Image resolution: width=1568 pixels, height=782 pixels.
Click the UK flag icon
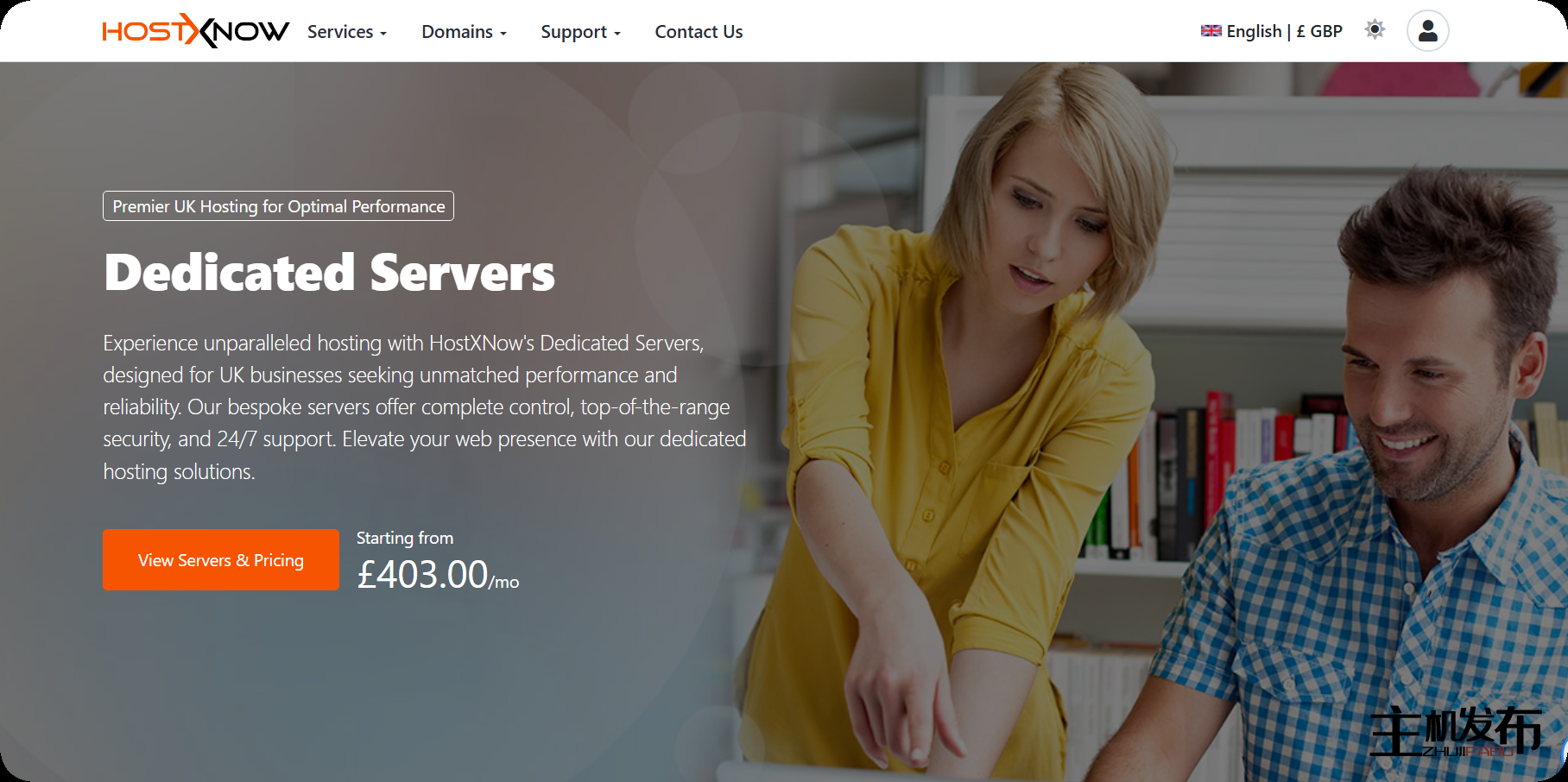pos(1211,31)
